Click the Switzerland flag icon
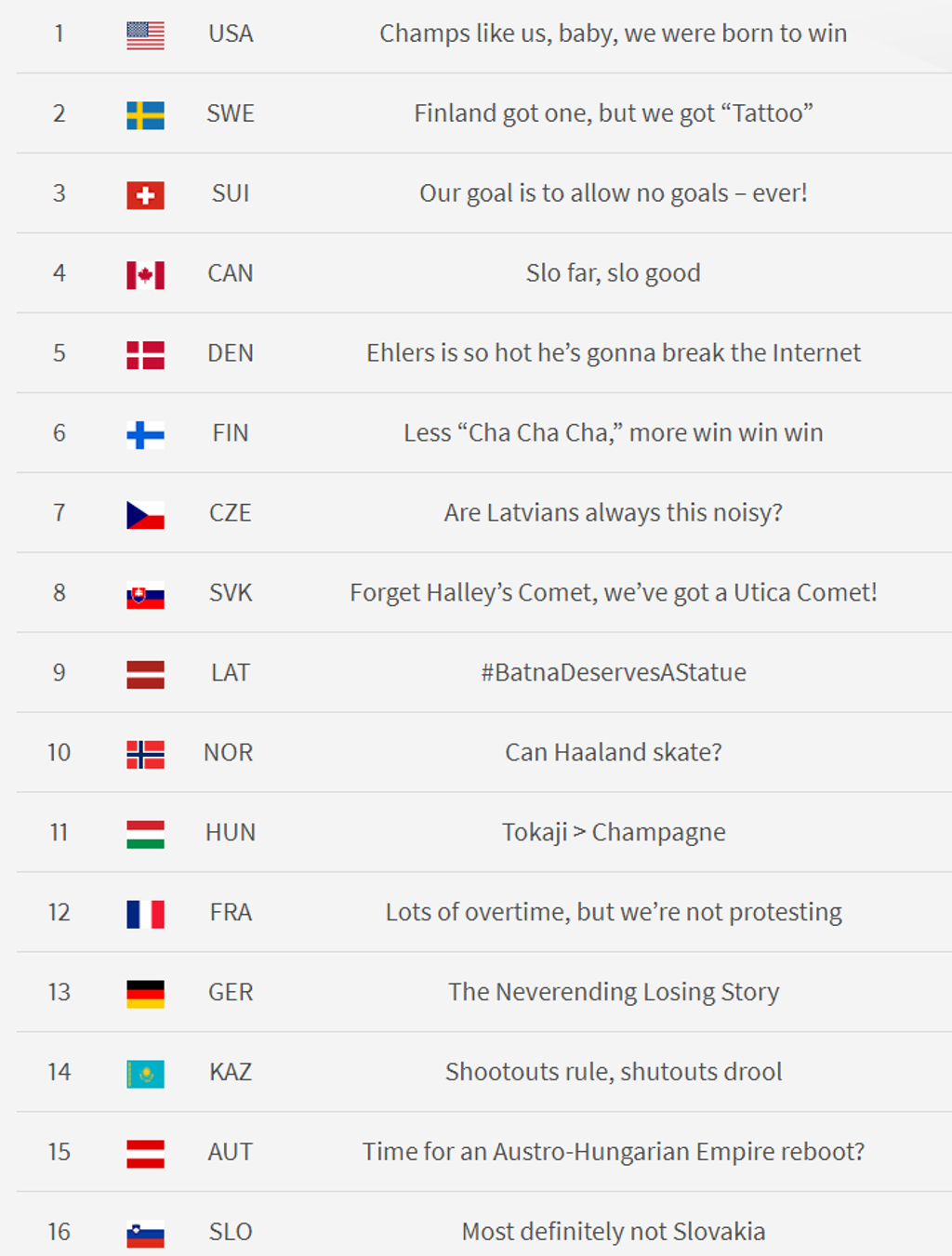Viewport: 952px width, 1256px height. pos(145,195)
